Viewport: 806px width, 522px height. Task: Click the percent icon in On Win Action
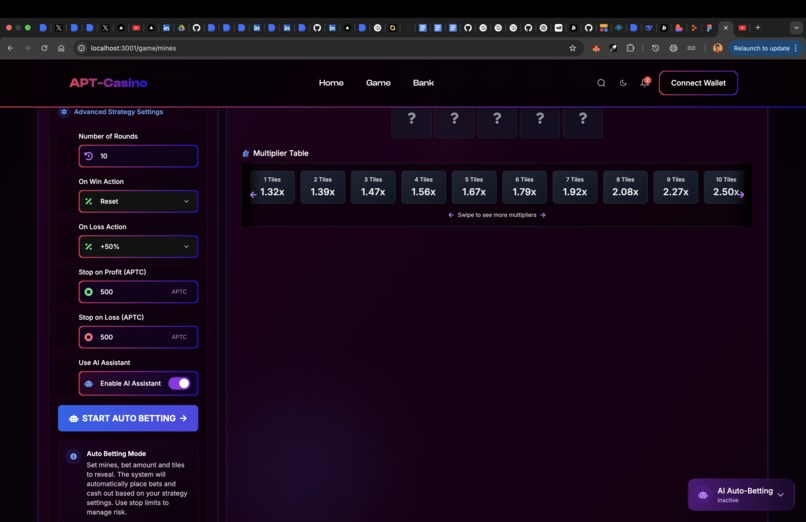[89, 201]
